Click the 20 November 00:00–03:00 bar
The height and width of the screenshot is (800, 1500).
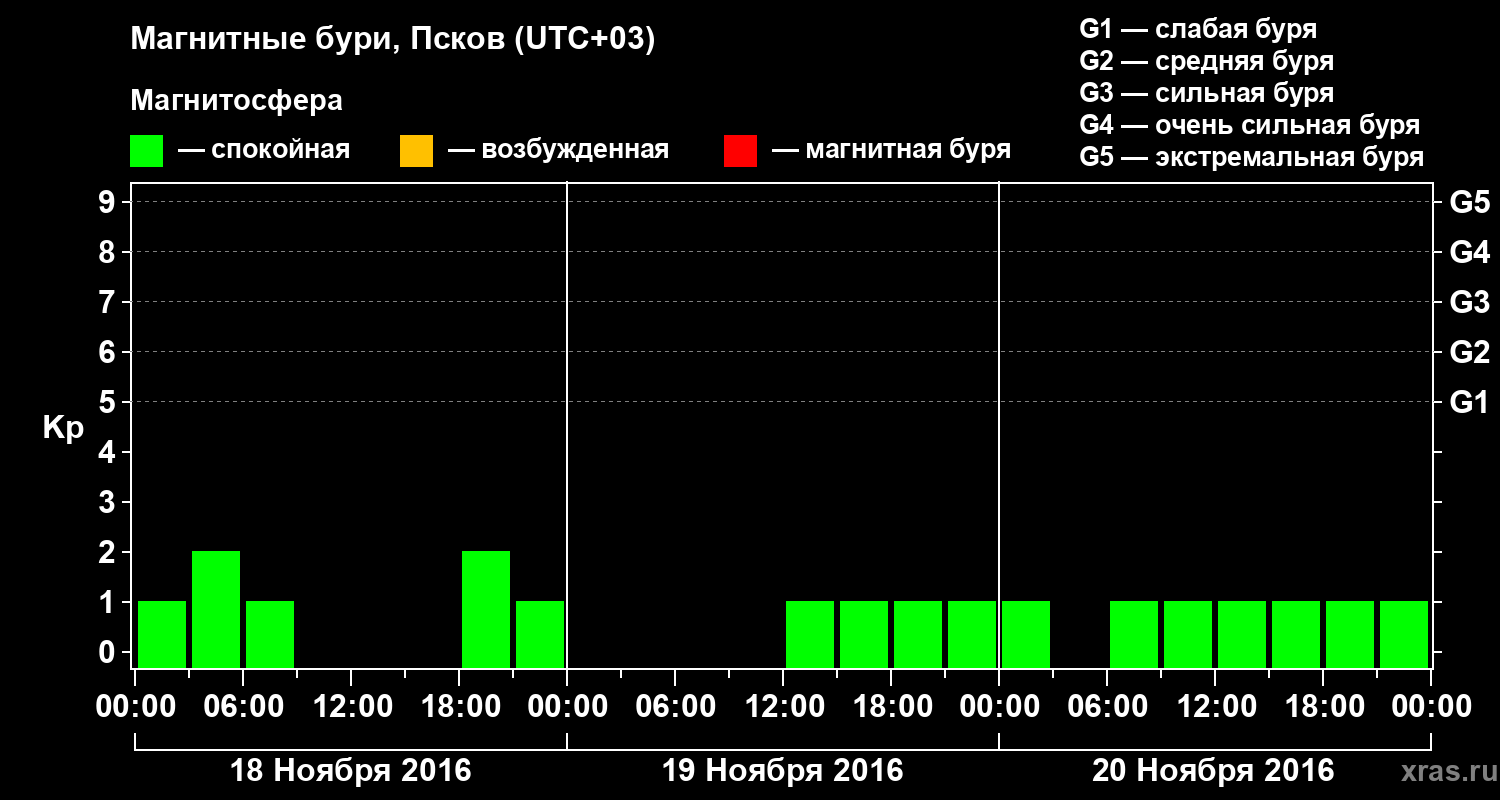(1026, 634)
